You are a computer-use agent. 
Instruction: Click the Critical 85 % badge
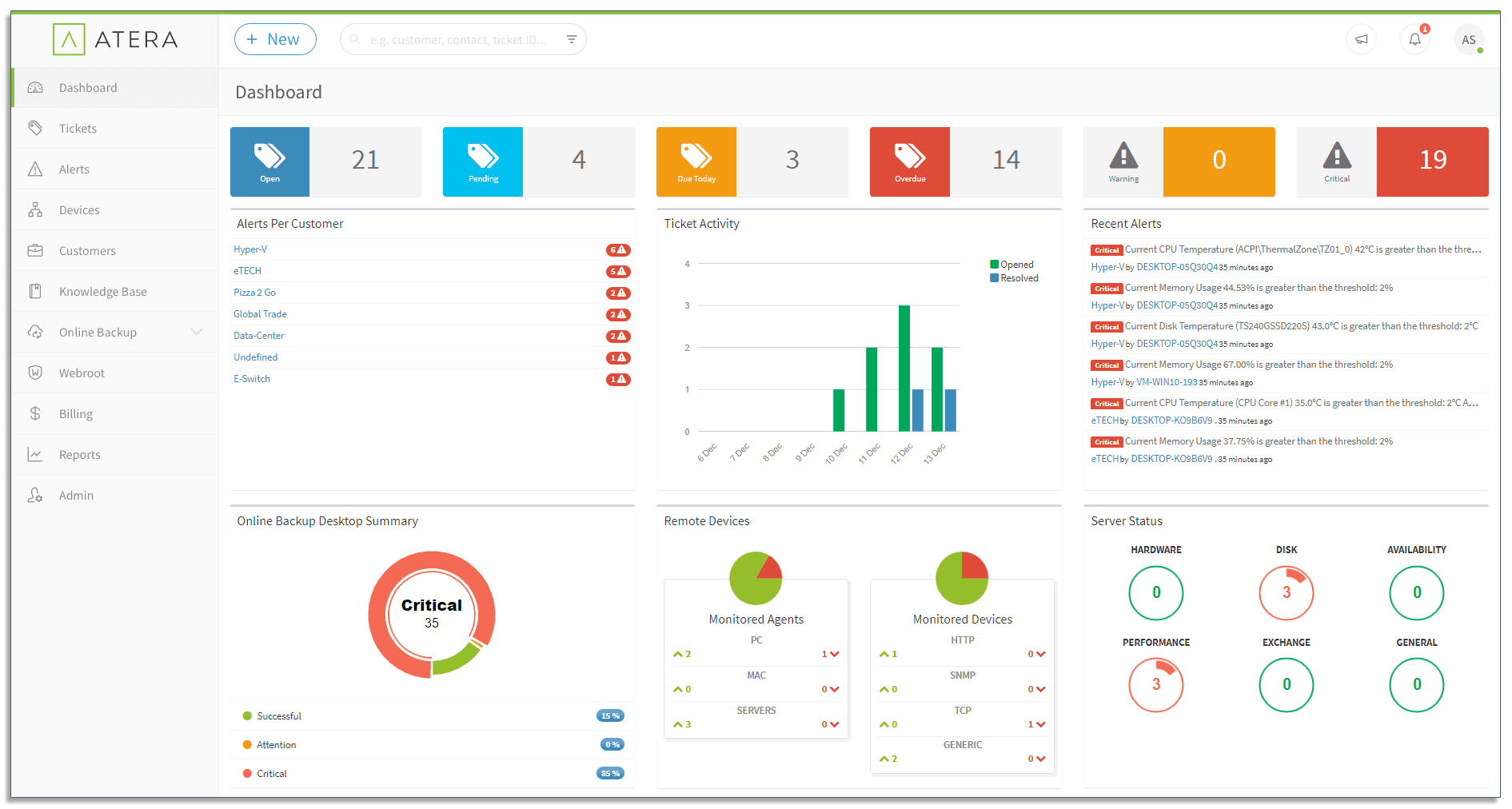point(611,774)
